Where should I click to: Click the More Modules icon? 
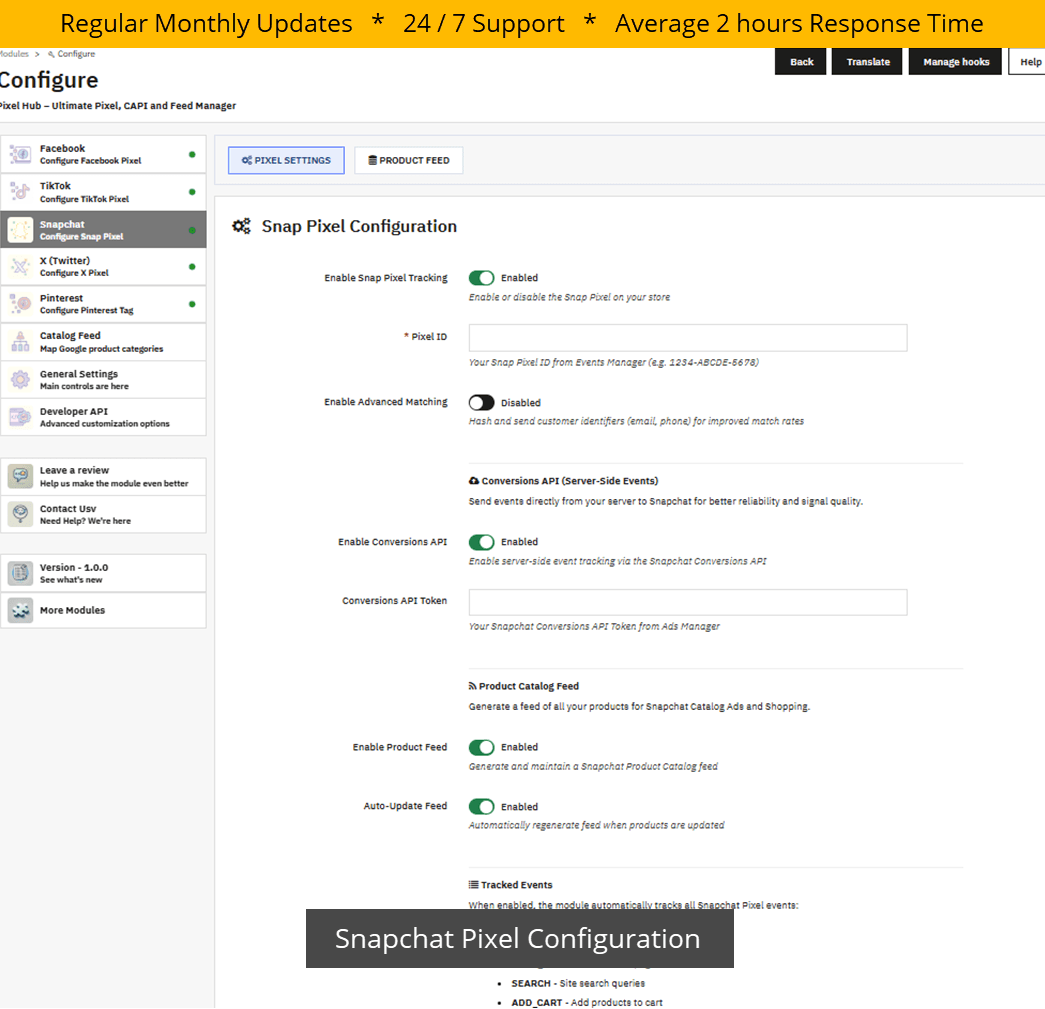[x=20, y=610]
